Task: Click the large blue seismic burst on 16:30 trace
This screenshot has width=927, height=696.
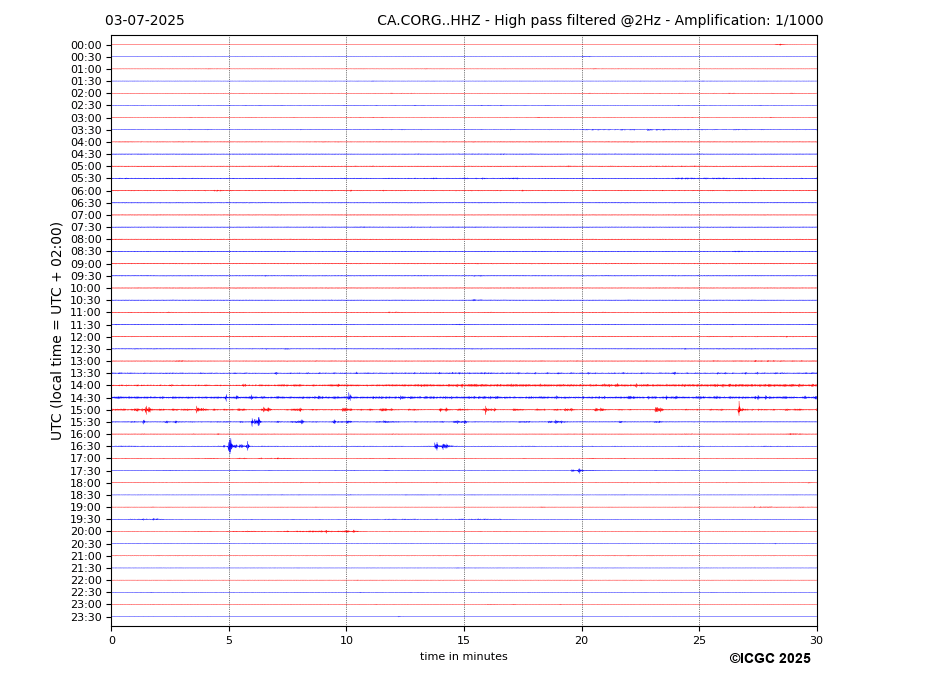Action: 230,446
